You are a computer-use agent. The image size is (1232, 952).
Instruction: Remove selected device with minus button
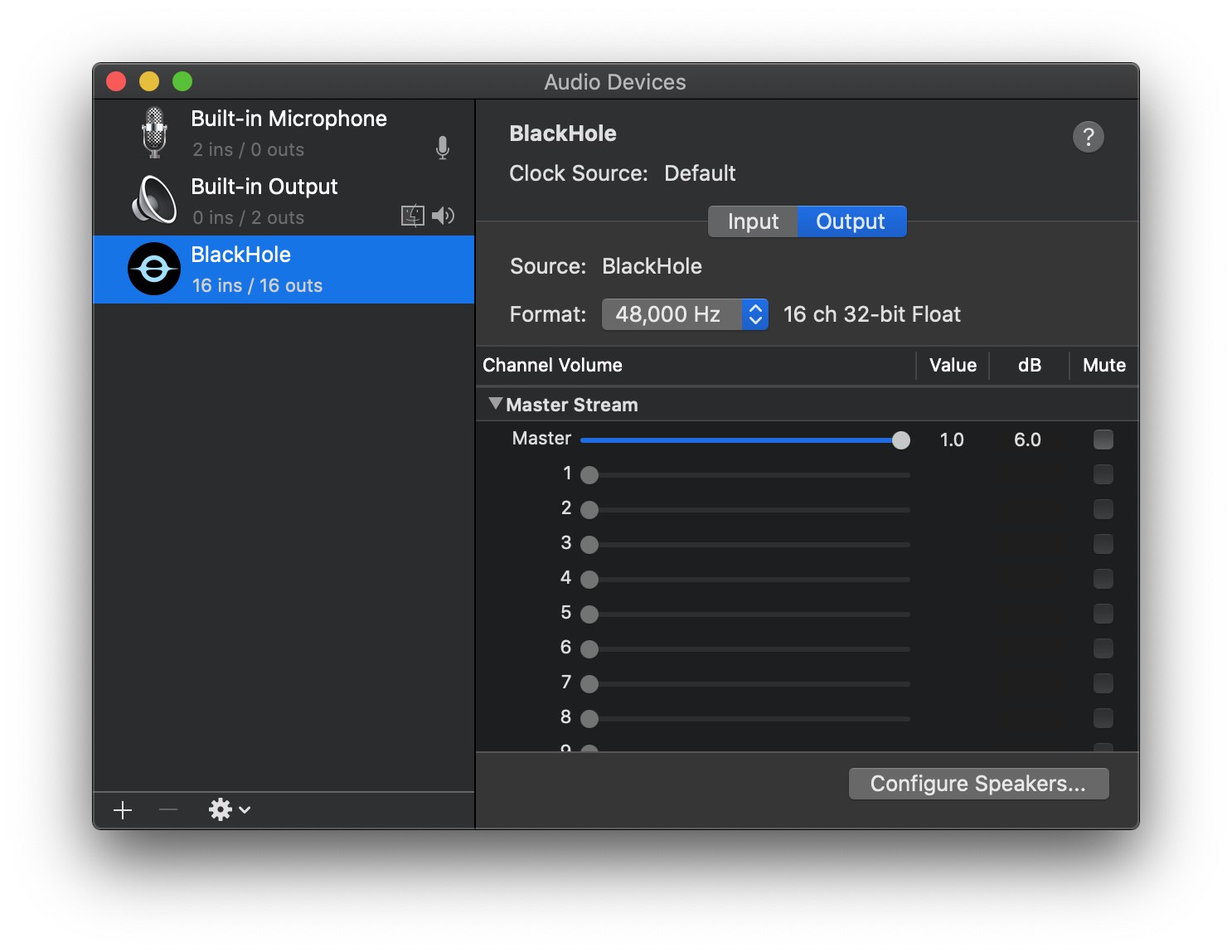tap(168, 809)
